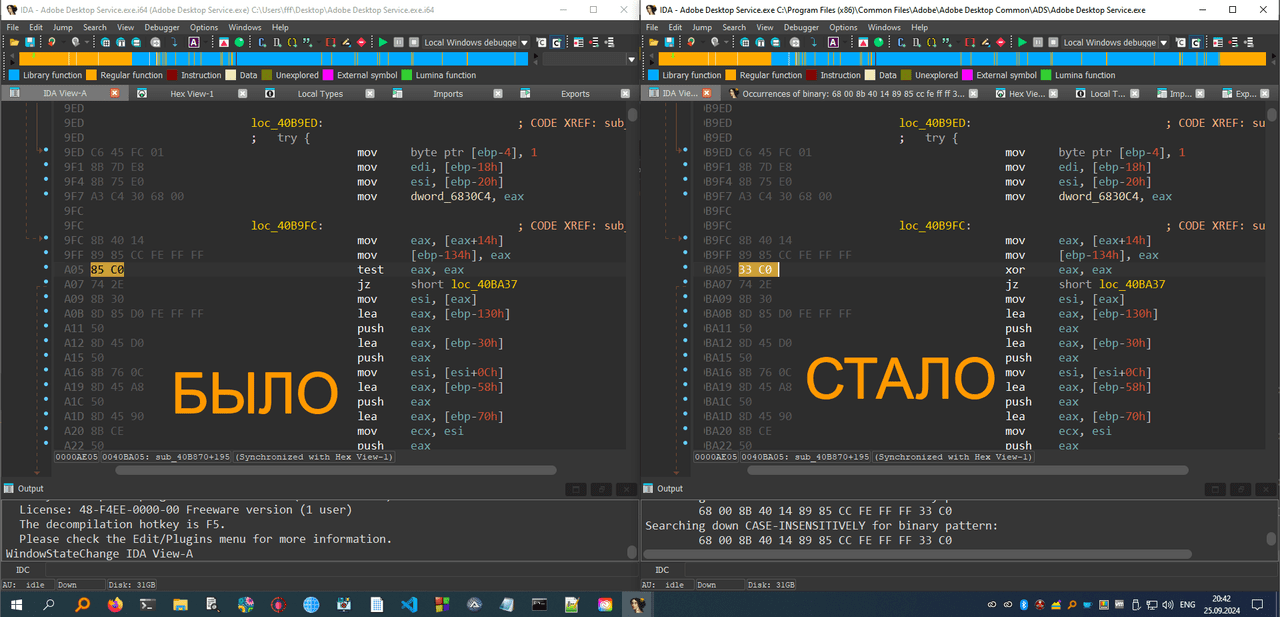Viewport: 1280px width, 617px height.
Task: Open the navigation band dropdown arrow in the left window
Action: [x=631, y=60]
